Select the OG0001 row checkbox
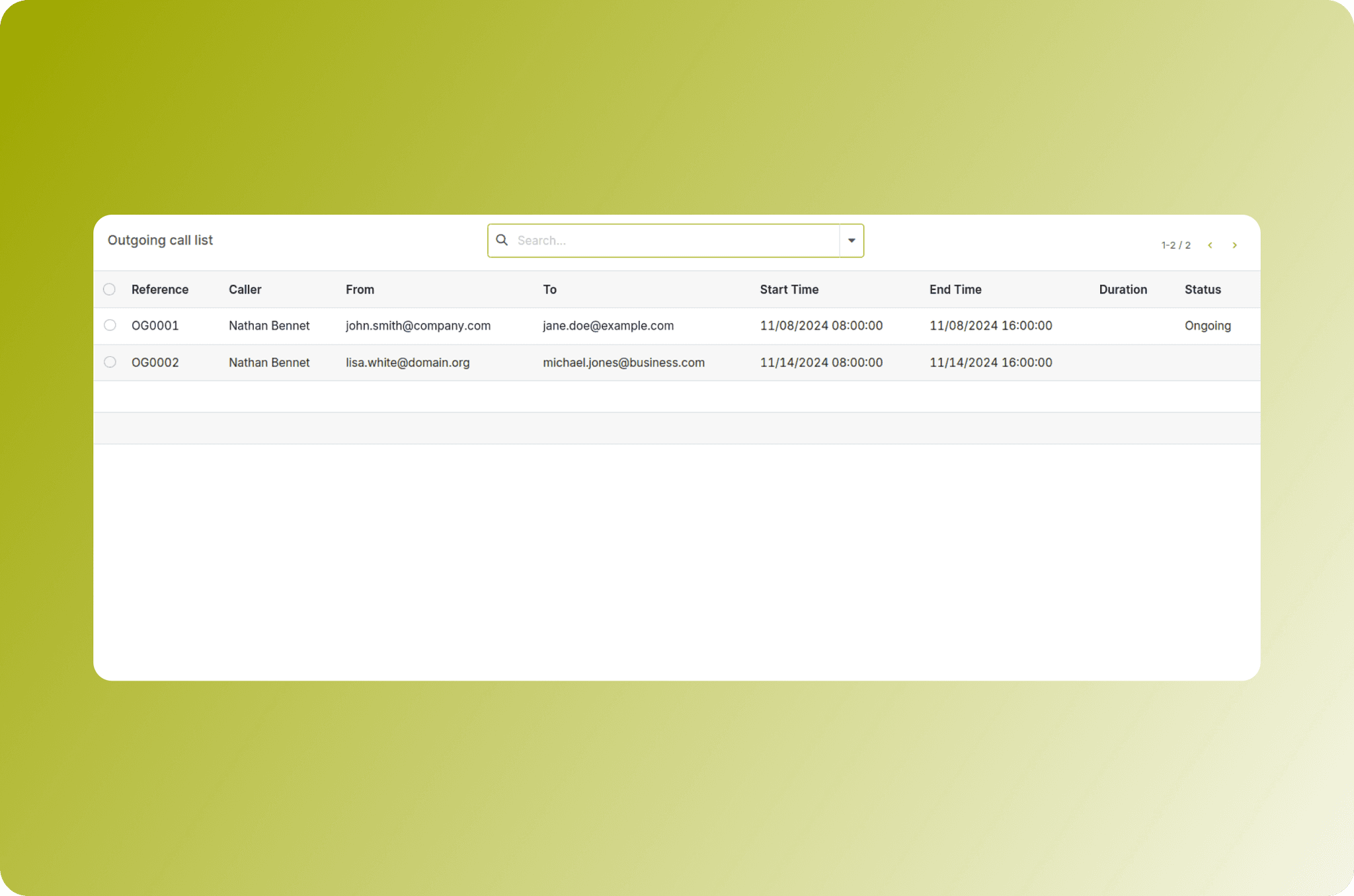The height and width of the screenshot is (896, 1354). pos(110,325)
